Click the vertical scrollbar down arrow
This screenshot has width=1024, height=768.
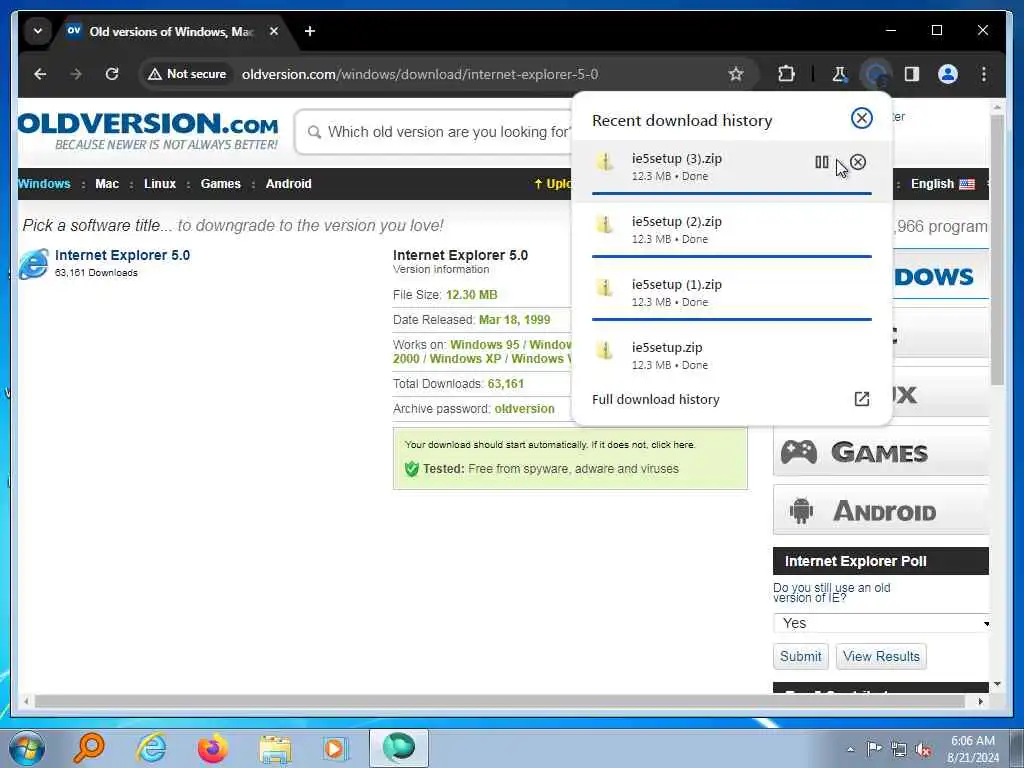pyautogui.click(x=997, y=684)
